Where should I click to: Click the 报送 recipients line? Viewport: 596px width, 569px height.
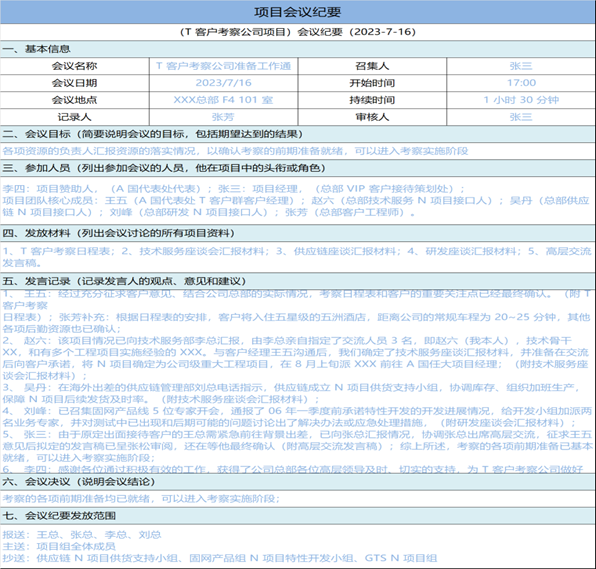click(82, 535)
